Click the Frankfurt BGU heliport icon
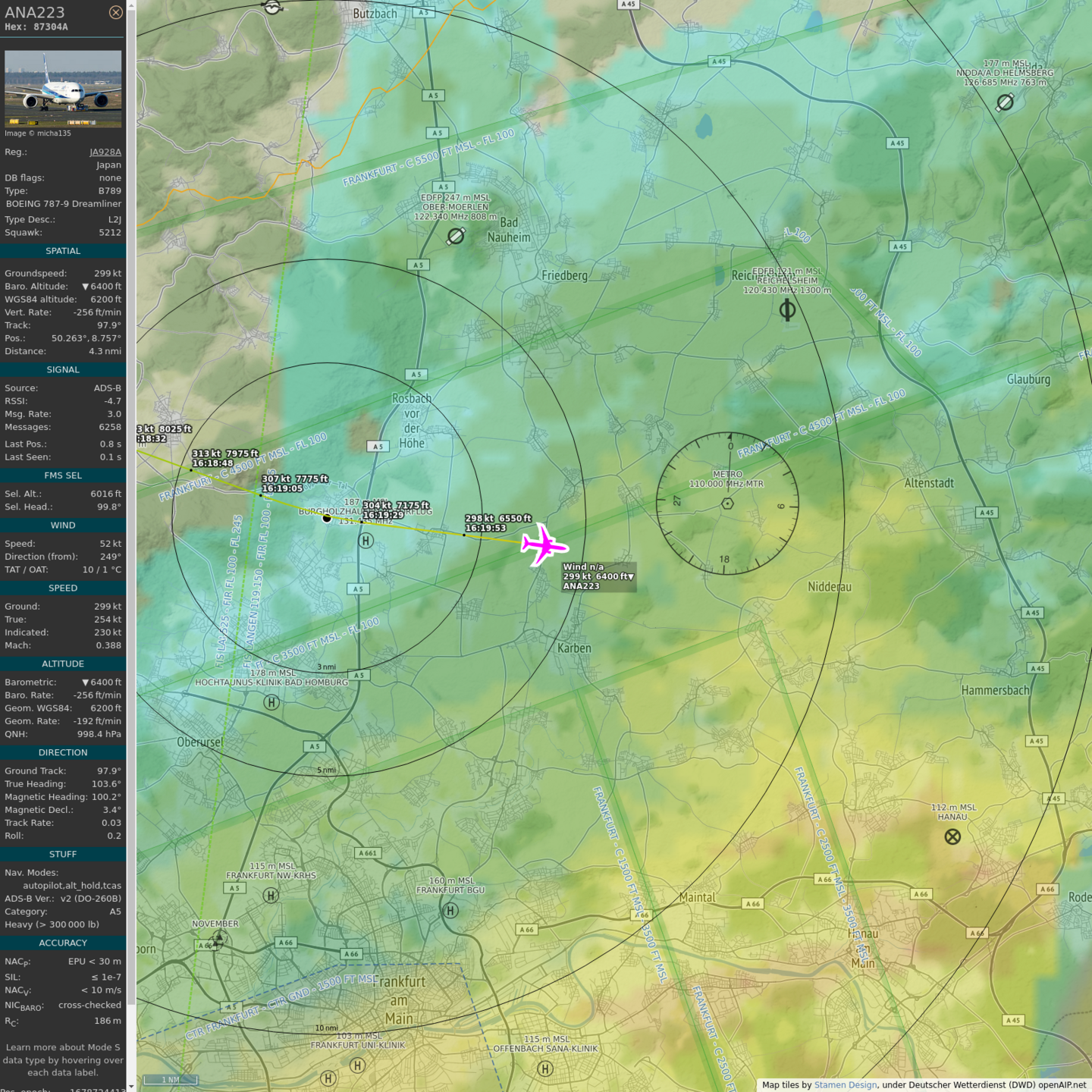The image size is (1092, 1092). (450, 910)
